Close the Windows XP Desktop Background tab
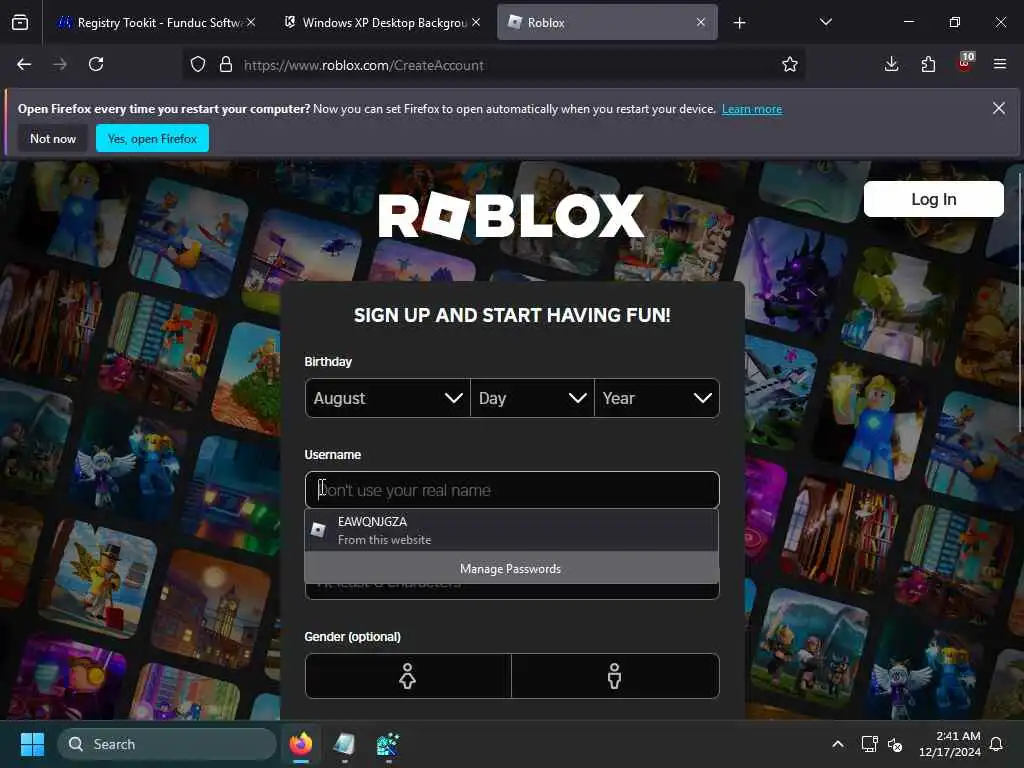Viewport: 1024px width, 768px height. pos(476,22)
